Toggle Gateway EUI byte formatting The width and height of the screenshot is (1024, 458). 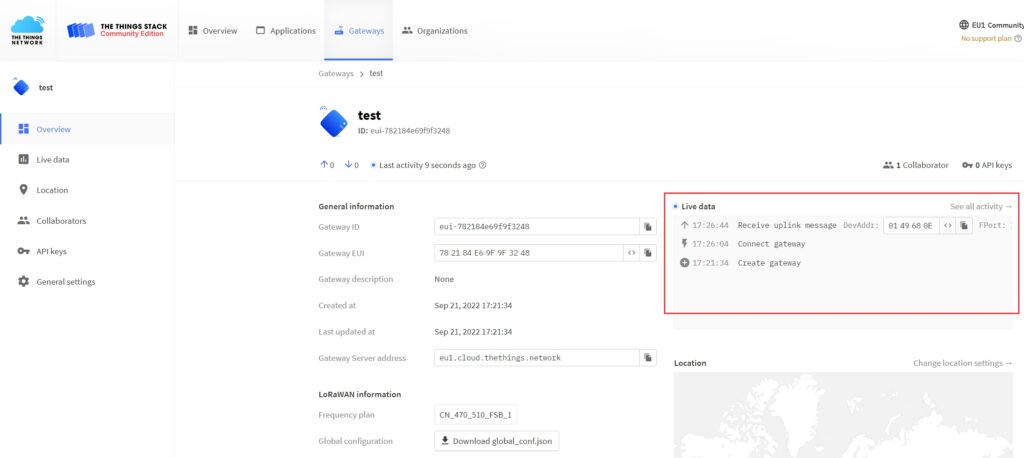[631, 253]
